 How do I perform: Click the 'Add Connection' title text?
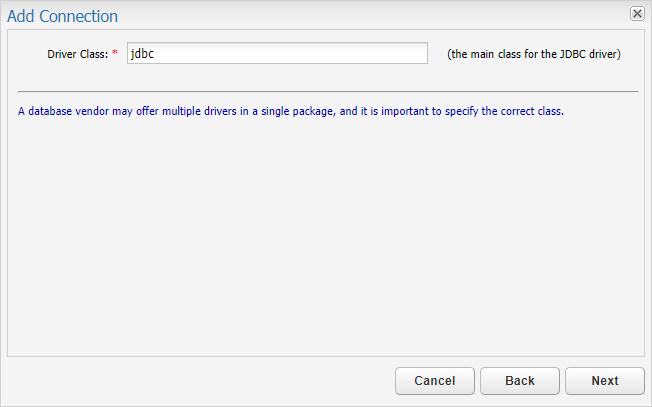(x=62, y=16)
